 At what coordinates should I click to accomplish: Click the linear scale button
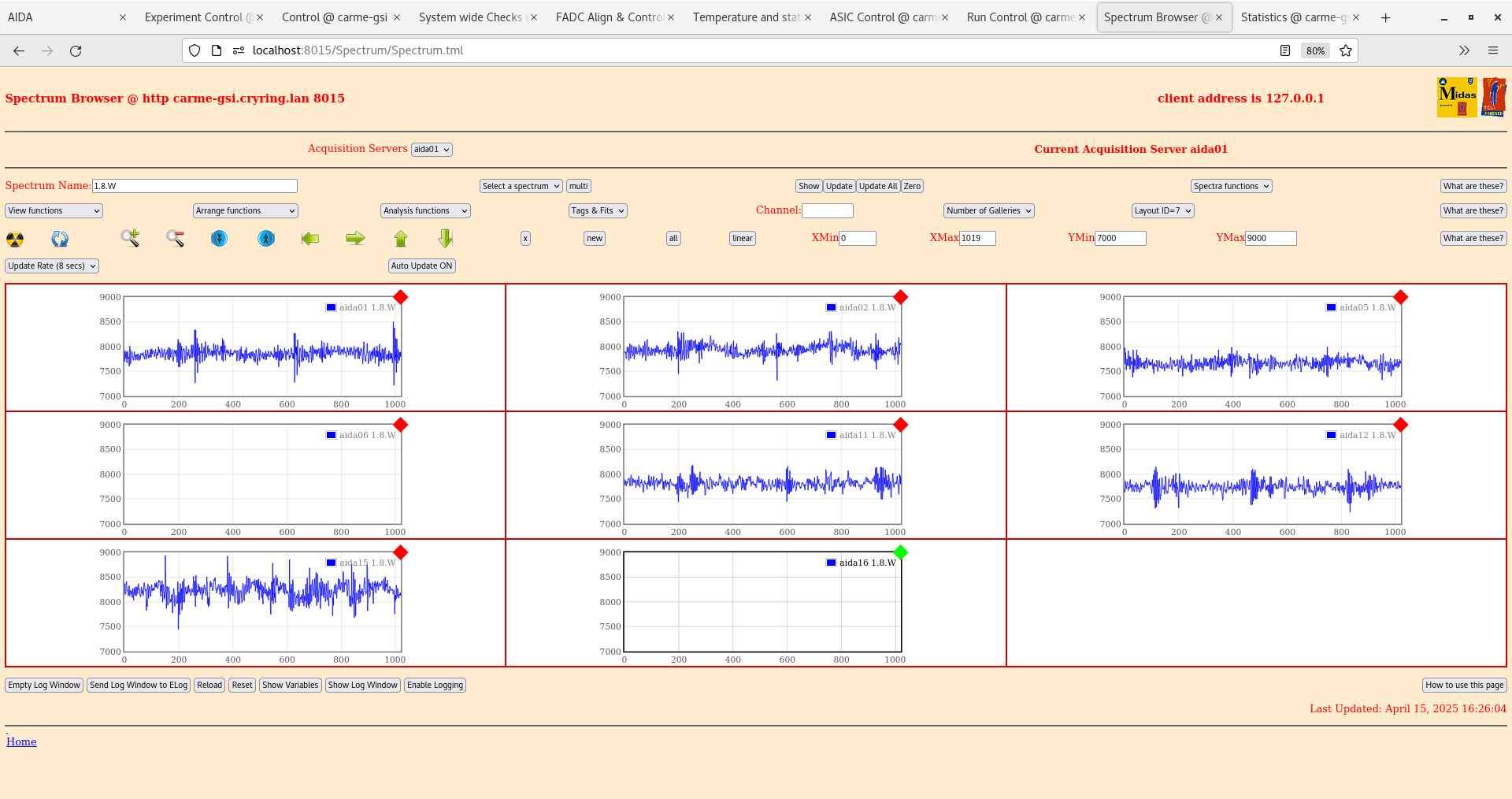coord(743,238)
